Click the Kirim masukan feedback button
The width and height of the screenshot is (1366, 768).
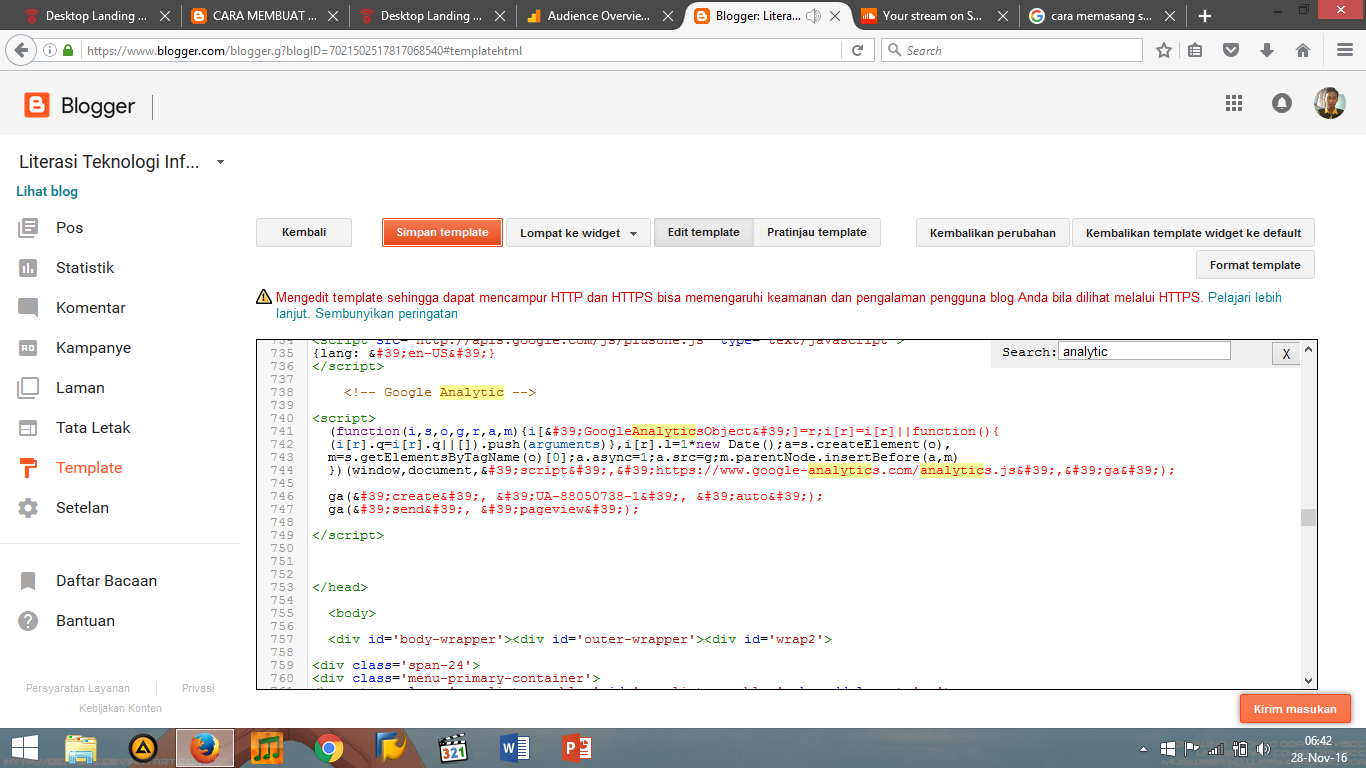pos(1295,709)
